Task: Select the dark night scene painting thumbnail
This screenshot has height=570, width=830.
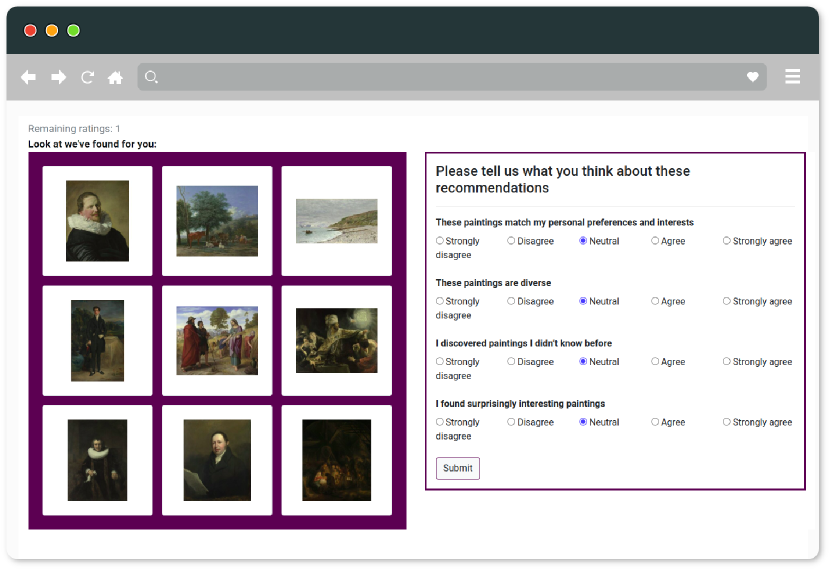Action: point(336,460)
